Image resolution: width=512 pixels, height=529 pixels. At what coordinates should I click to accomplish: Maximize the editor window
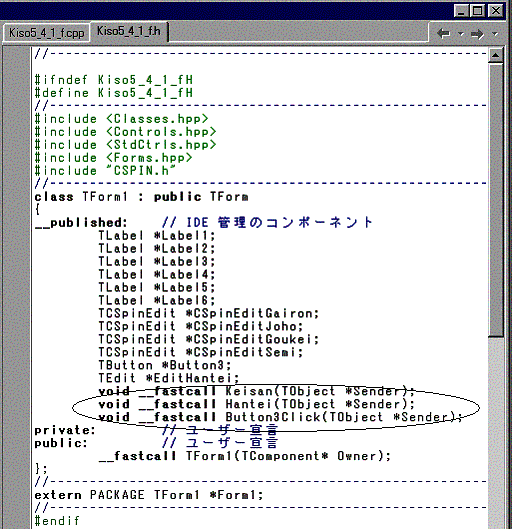point(478,11)
